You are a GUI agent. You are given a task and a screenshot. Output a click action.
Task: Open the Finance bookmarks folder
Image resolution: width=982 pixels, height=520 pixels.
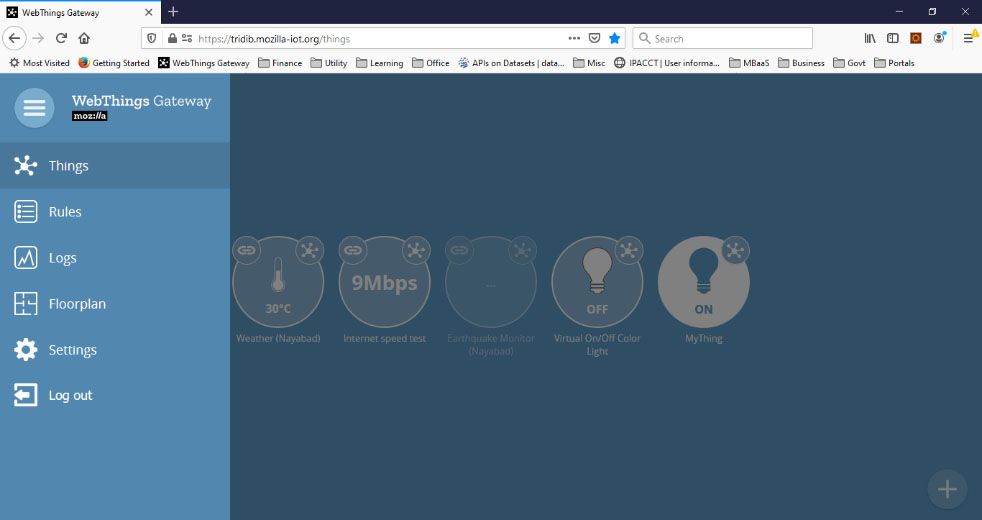pyautogui.click(x=281, y=63)
